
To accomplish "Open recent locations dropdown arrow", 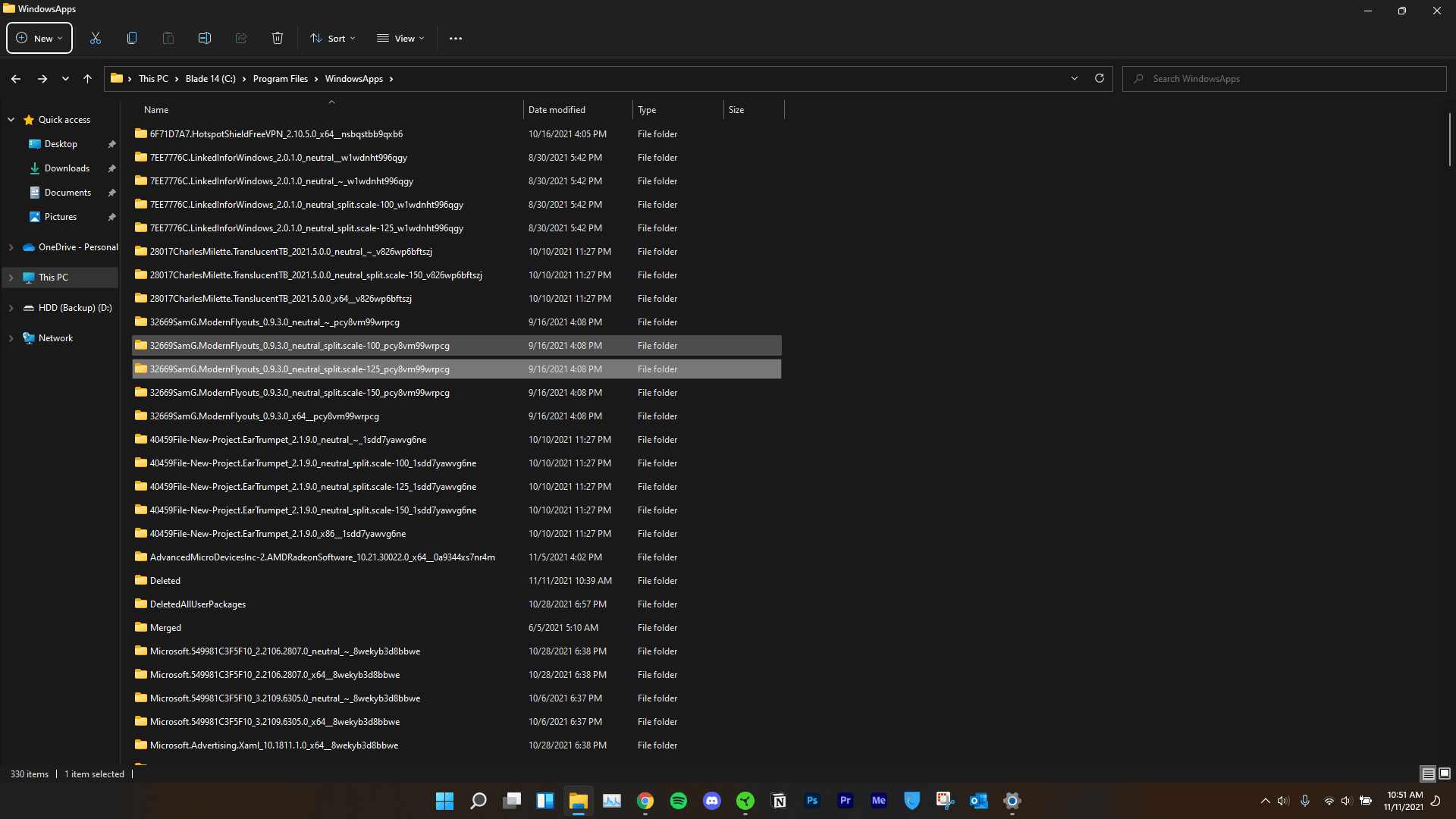I will click(x=65, y=79).
